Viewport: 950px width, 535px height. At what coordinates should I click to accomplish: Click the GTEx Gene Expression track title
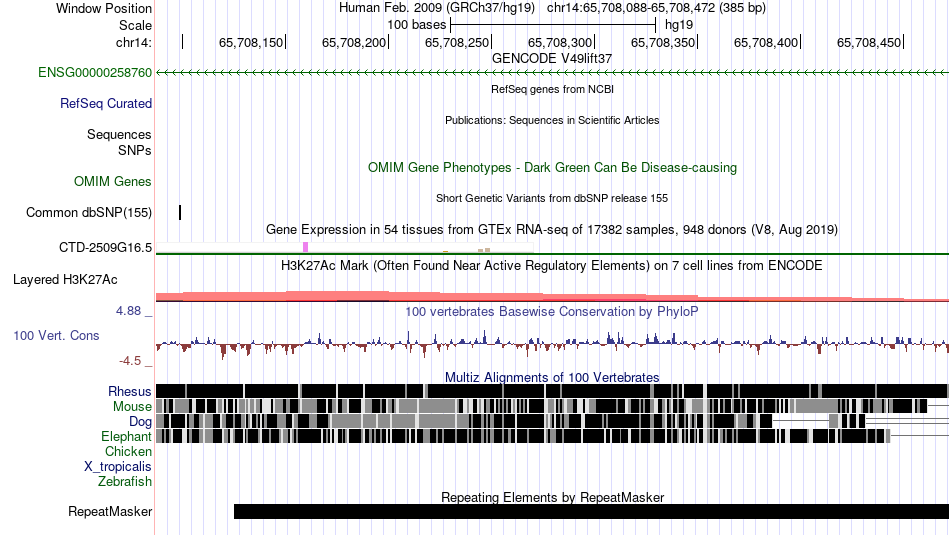click(552, 230)
